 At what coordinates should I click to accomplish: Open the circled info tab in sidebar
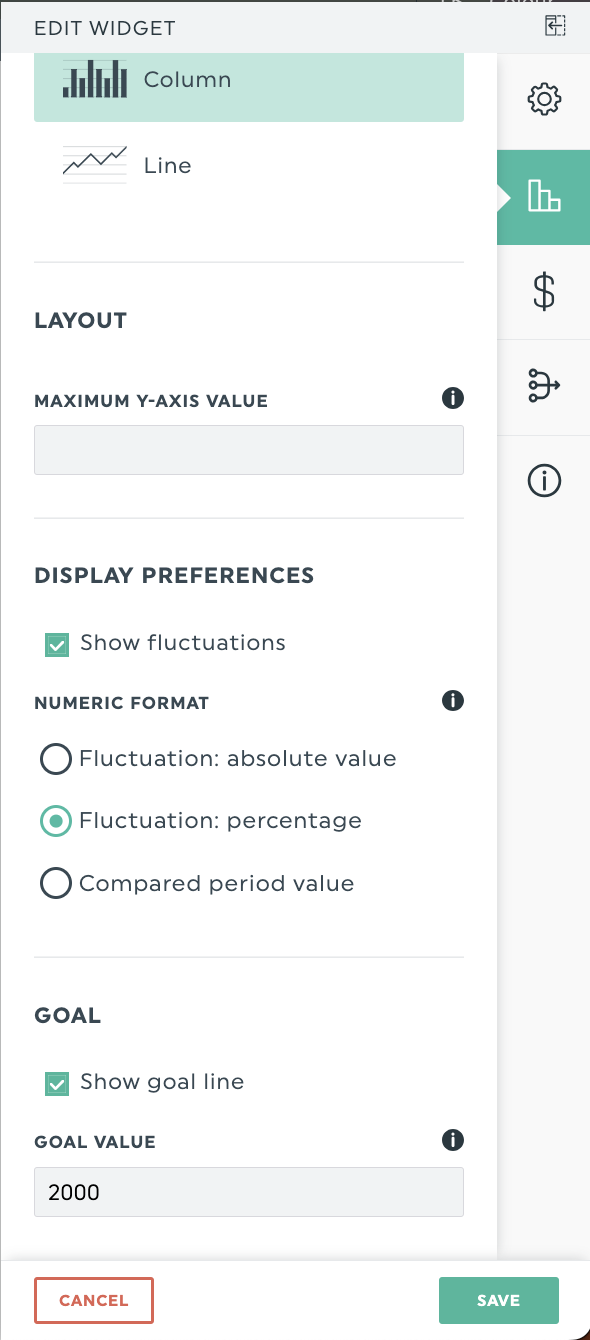[544, 481]
